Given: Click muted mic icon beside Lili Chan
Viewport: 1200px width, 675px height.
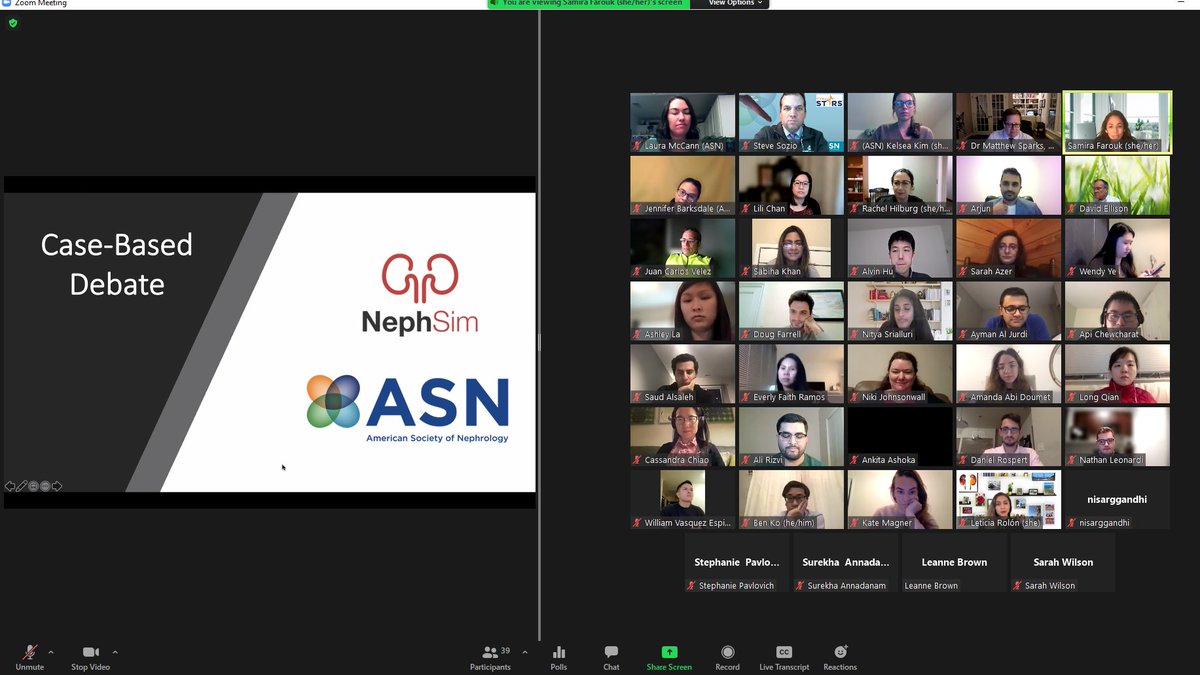Looking at the screenshot, I should (x=746, y=209).
